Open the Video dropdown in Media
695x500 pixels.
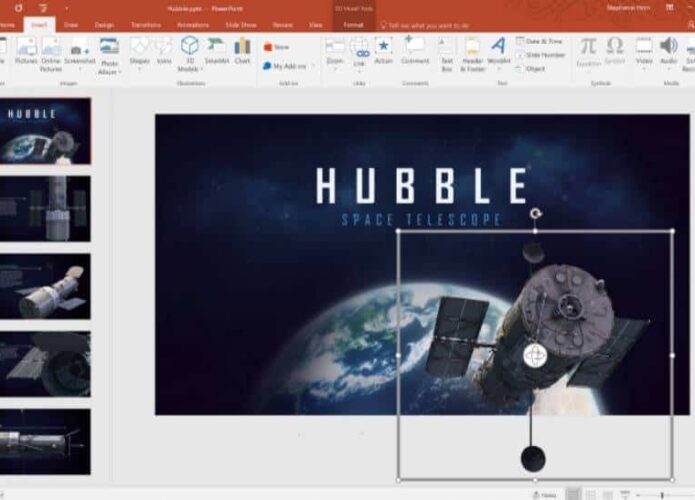pyautogui.click(x=644, y=69)
